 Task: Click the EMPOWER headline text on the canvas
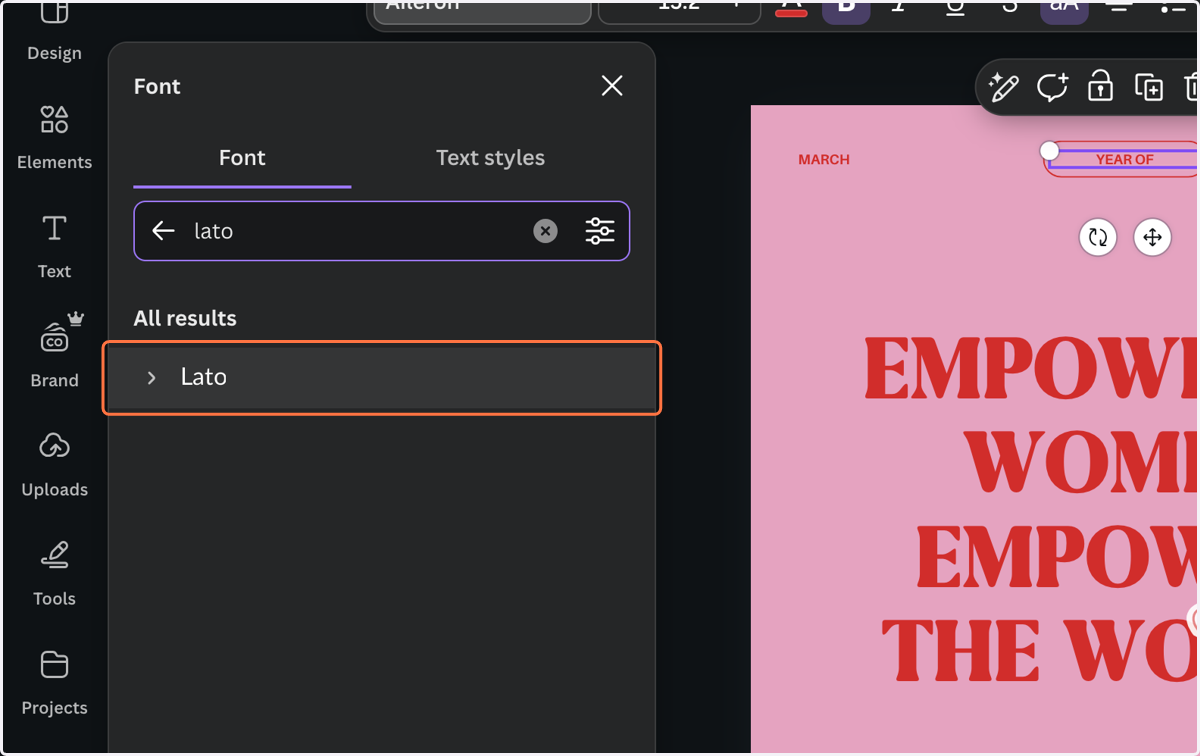tap(1030, 367)
